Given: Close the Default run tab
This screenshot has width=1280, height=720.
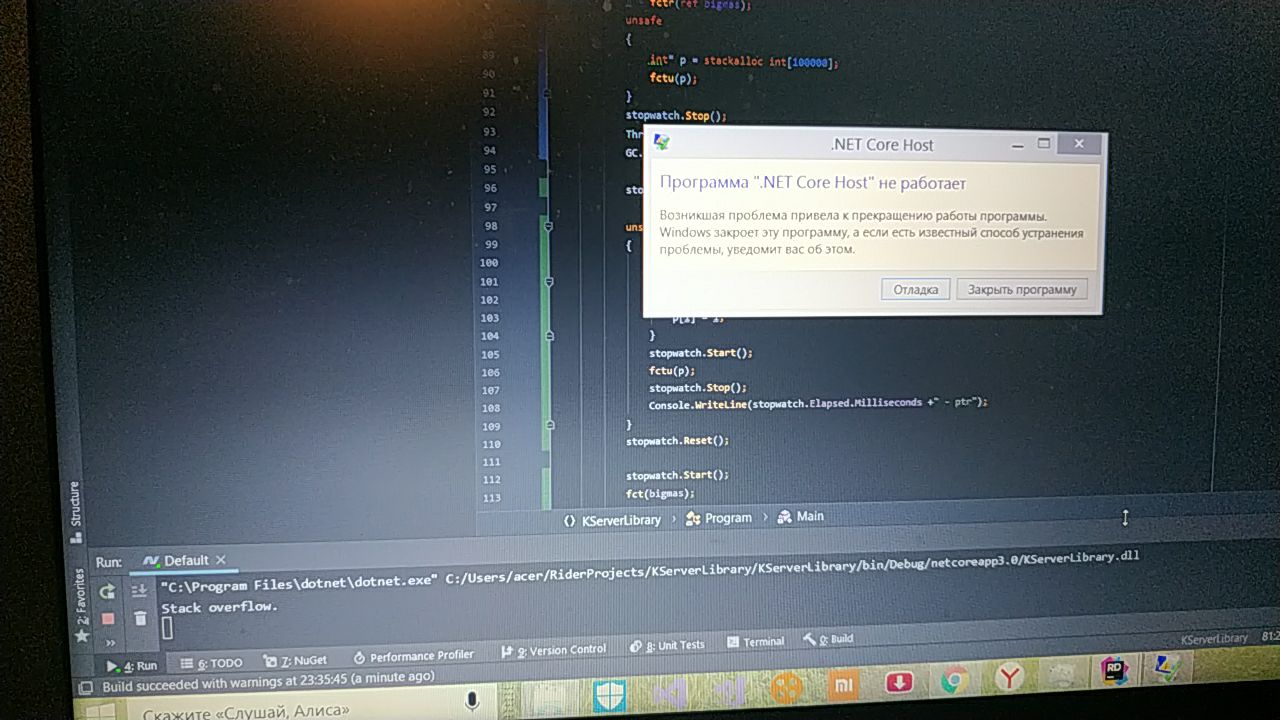Looking at the screenshot, I should 221,560.
